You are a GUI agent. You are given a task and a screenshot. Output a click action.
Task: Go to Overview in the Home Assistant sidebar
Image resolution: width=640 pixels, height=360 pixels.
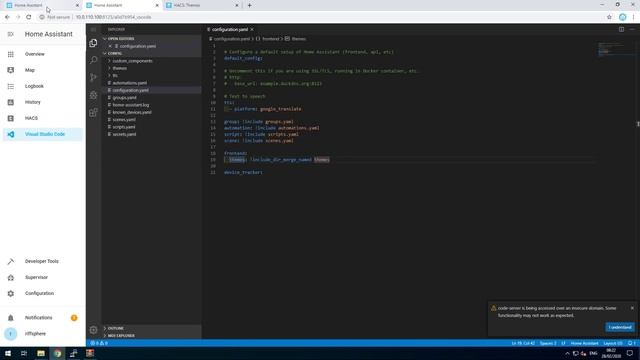pyautogui.click(x=42, y=54)
